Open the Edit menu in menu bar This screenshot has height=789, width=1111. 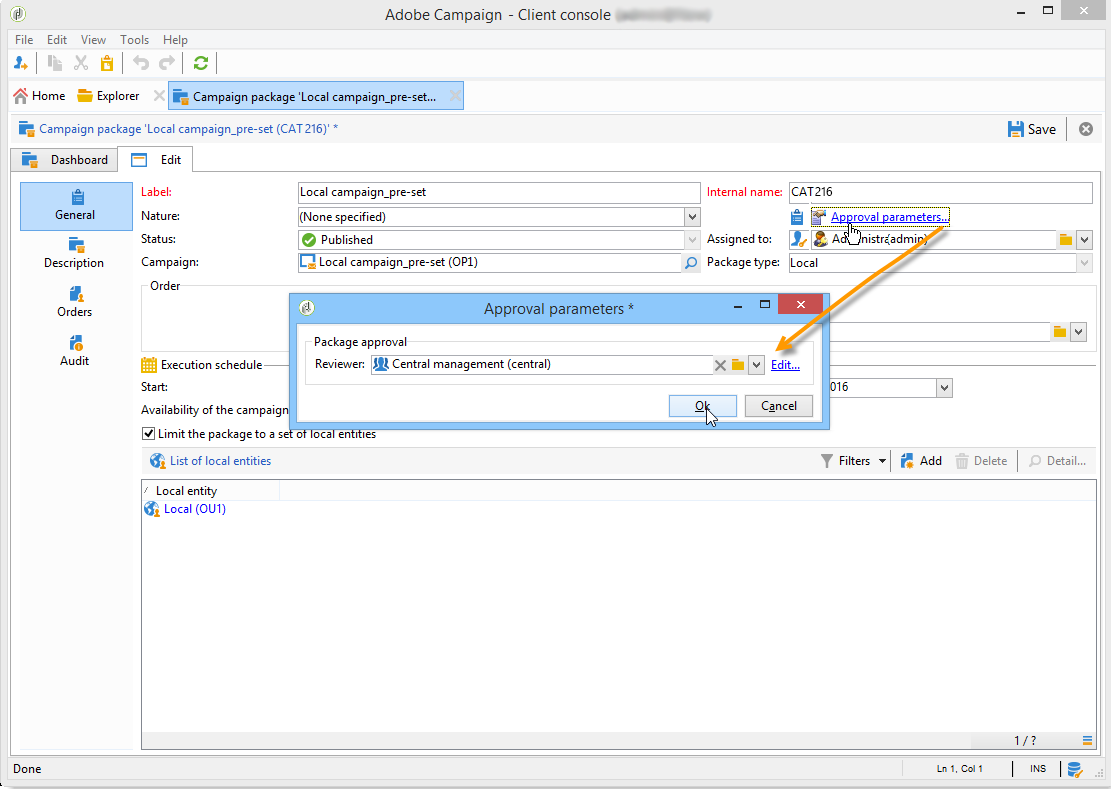coord(57,40)
